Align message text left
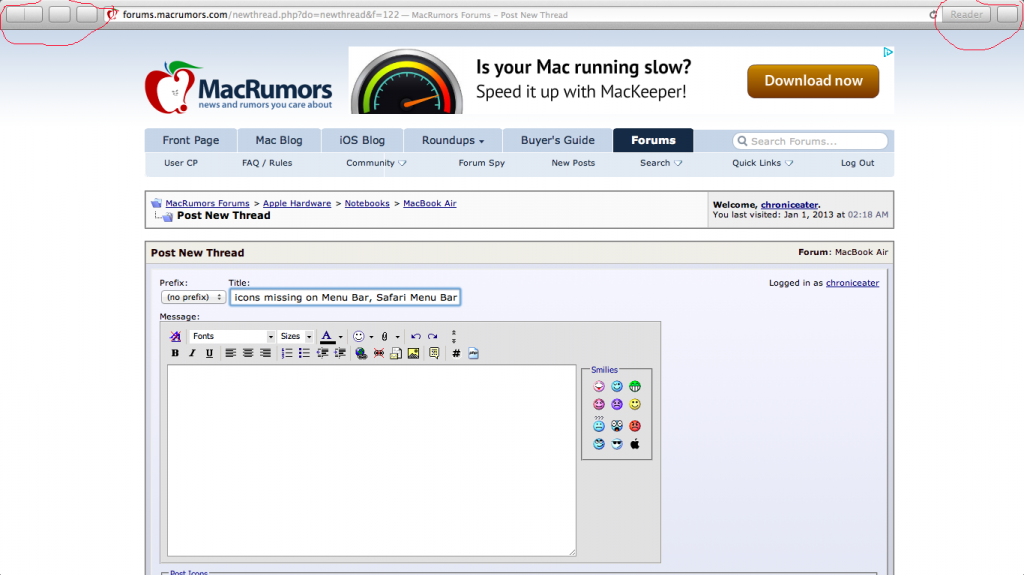The height and width of the screenshot is (575, 1024). tap(231, 353)
